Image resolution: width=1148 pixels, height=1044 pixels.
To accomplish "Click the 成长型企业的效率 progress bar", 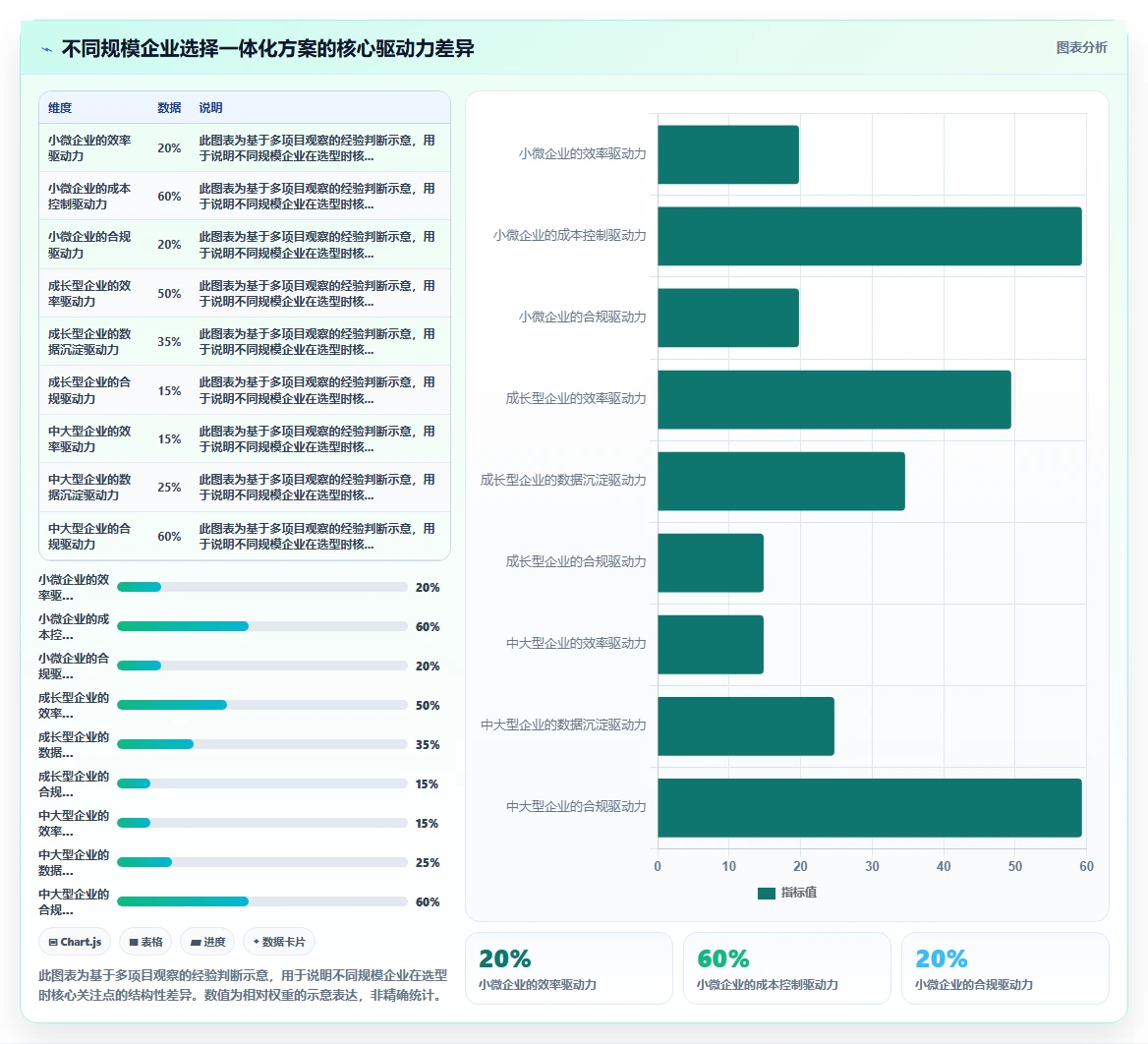I will (262, 705).
